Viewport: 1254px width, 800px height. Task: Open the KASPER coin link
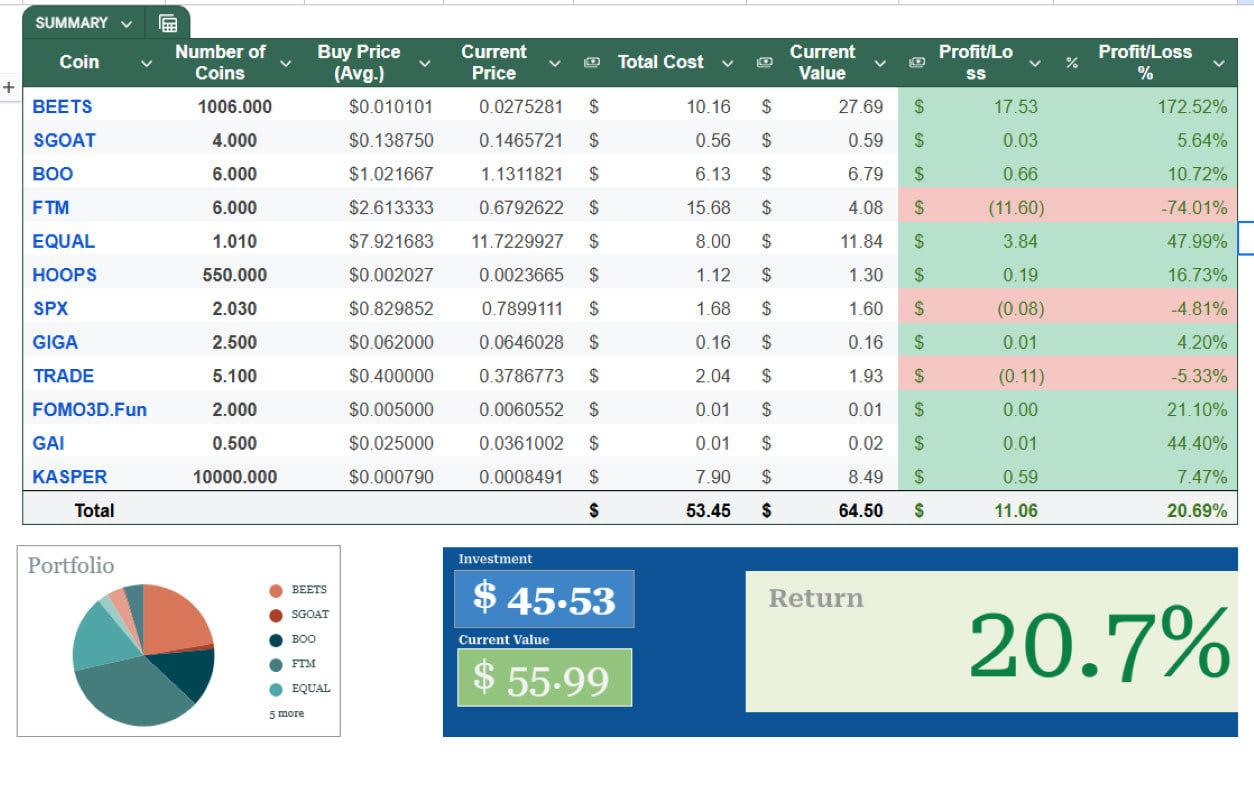tap(69, 477)
